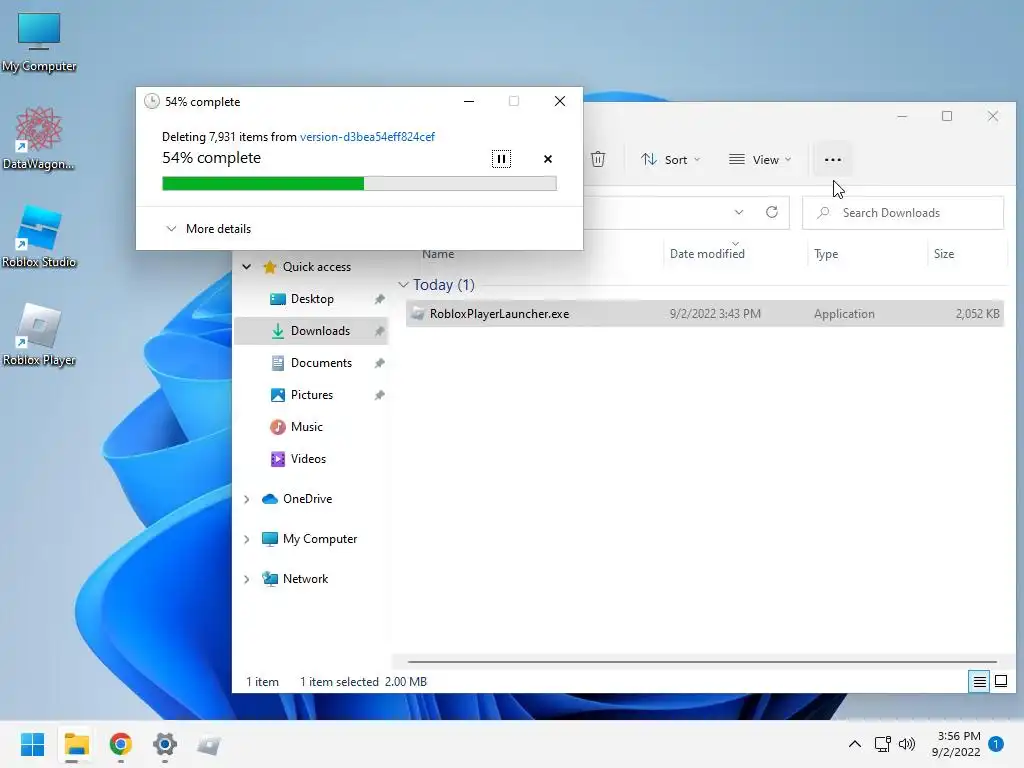Click the horizontal scrollbar in file list
Image resolution: width=1024 pixels, height=768 pixels.
point(702,662)
